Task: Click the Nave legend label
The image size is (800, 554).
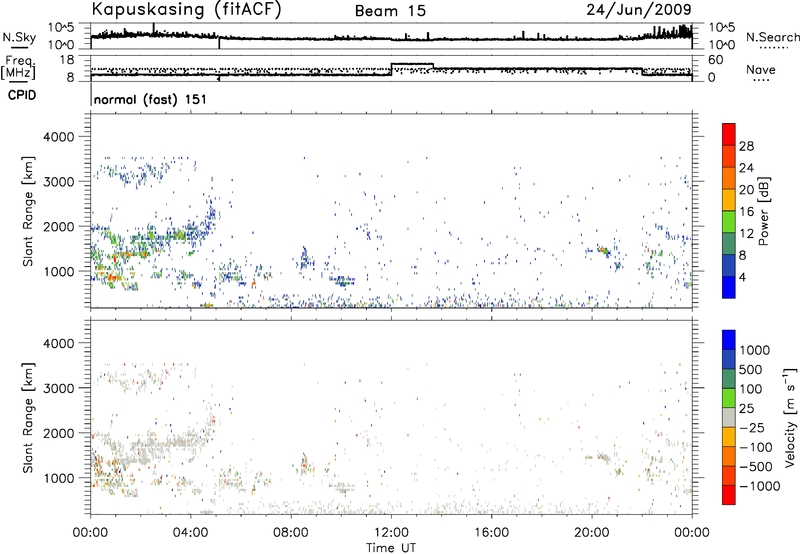Action: coord(761,69)
